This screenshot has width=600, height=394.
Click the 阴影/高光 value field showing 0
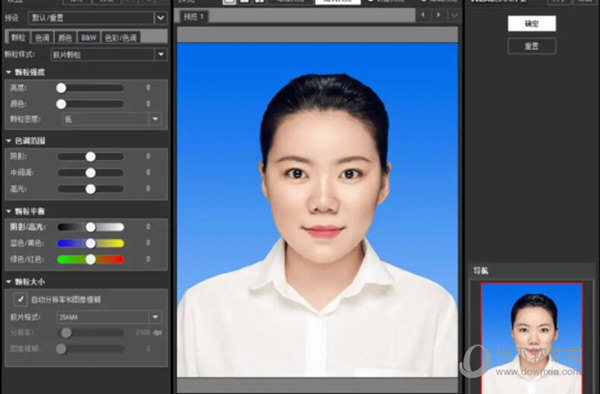(x=148, y=227)
